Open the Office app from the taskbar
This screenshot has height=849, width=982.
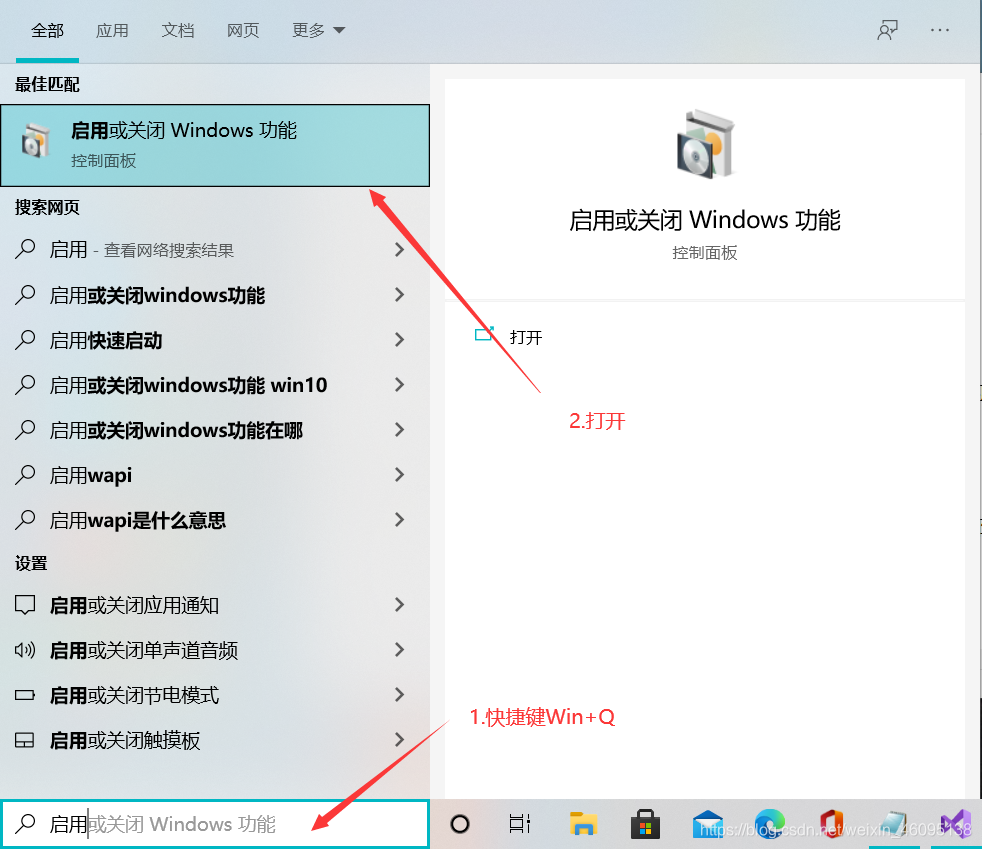tap(831, 824)
